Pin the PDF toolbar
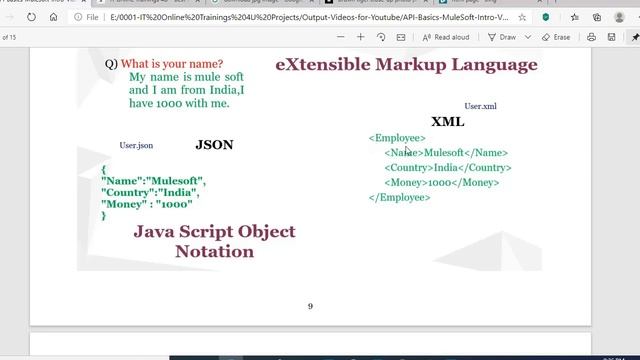The height and width of the screenshot is (360, 640). pos(635,37)
